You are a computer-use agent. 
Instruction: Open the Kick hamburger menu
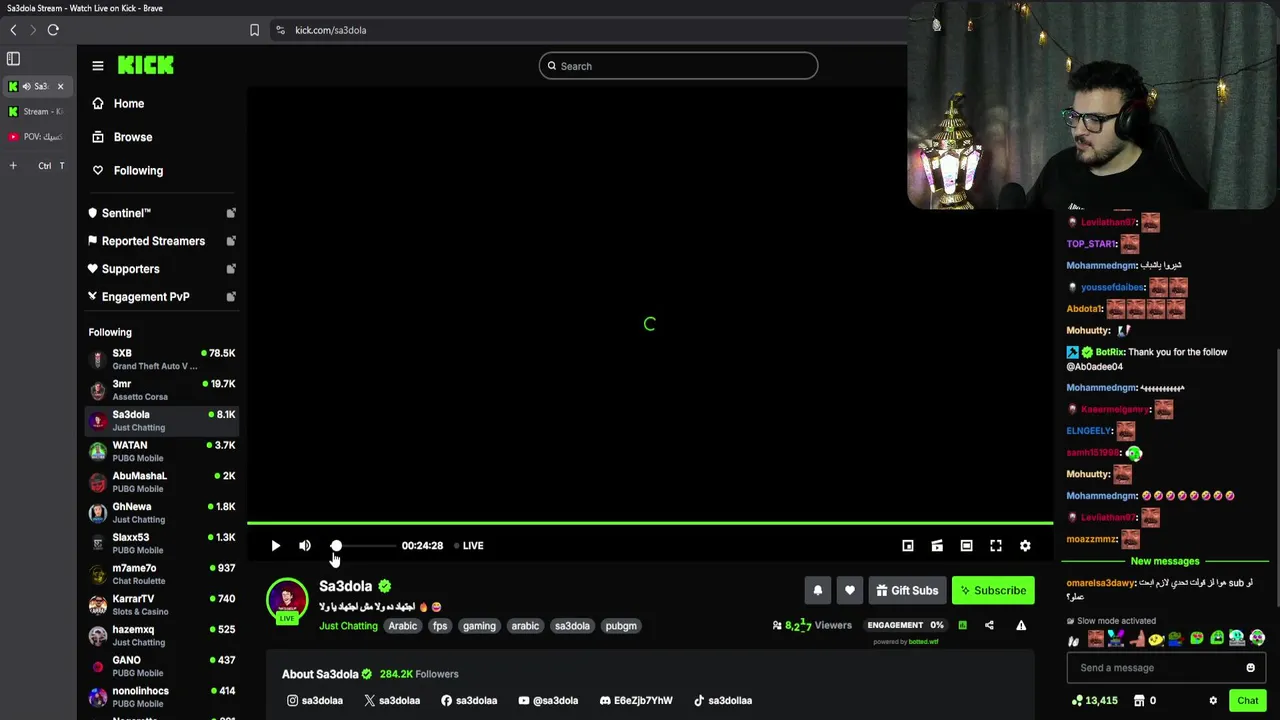coord(98,66)
